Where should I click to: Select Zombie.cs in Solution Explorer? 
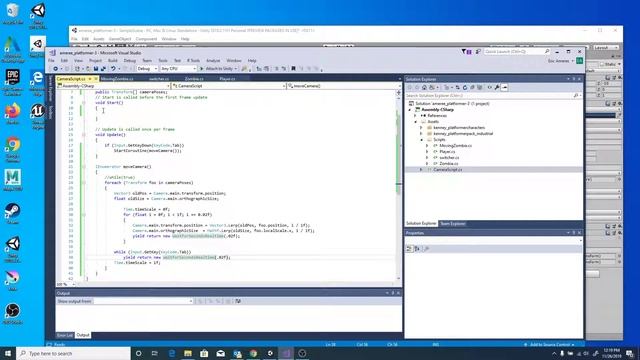point(449,163)
